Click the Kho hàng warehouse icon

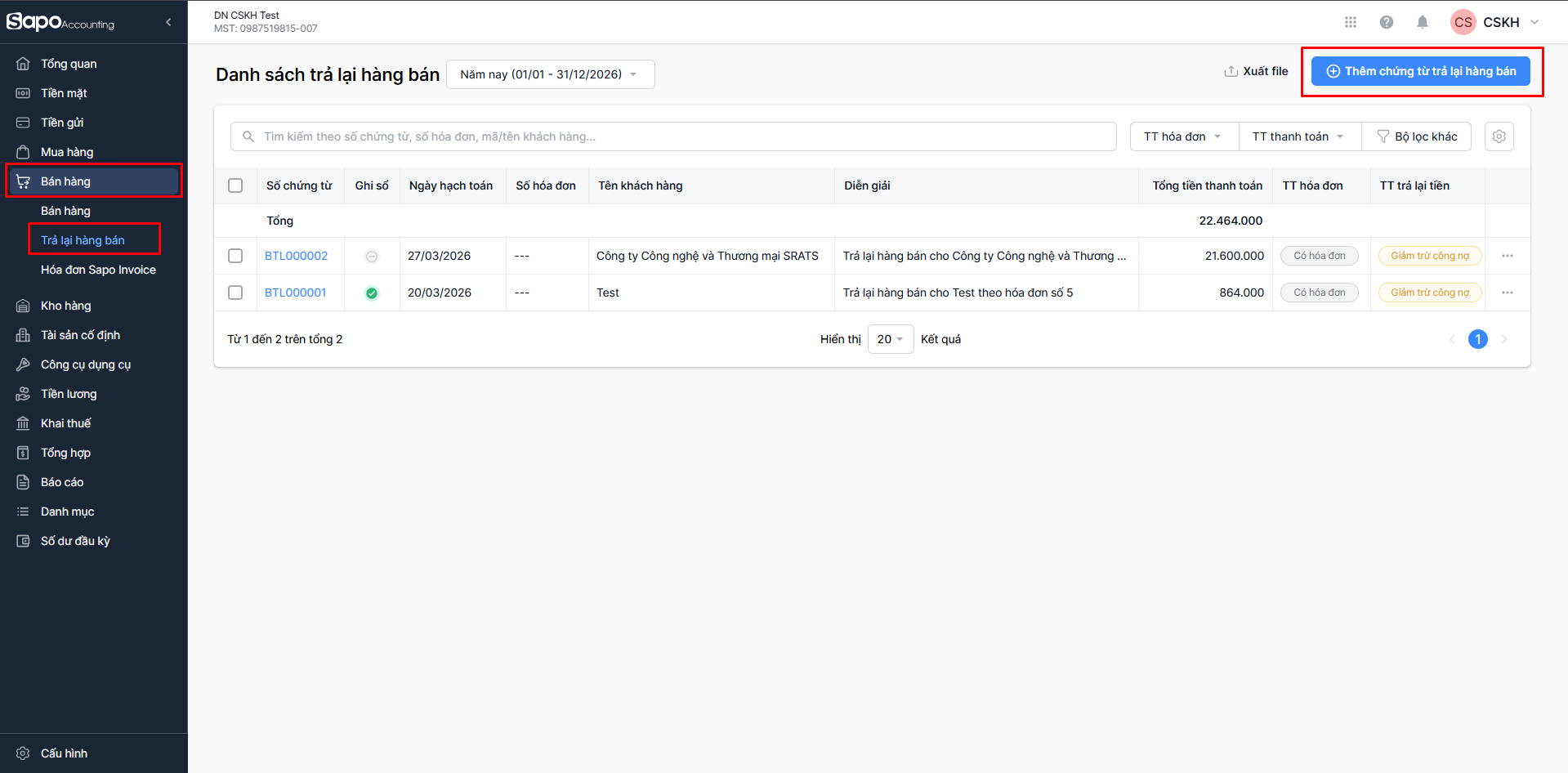pyautogui.click(x=23, y=306)
